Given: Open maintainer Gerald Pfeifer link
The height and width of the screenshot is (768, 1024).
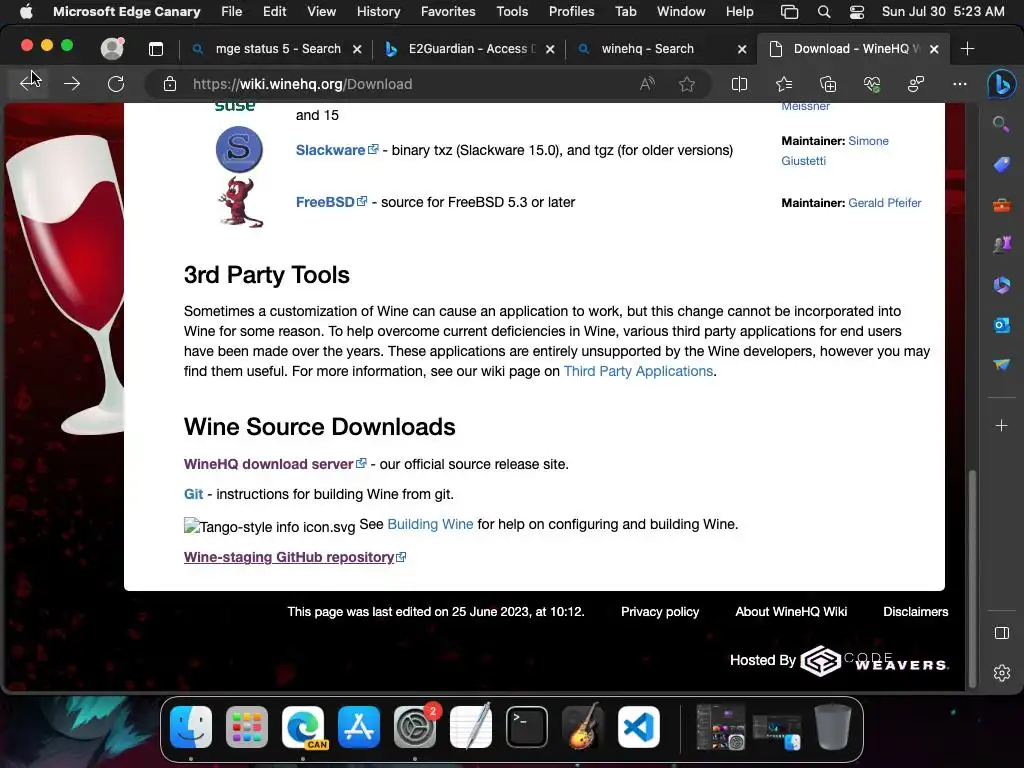Looking at the screenshot, I should (885, 202).
